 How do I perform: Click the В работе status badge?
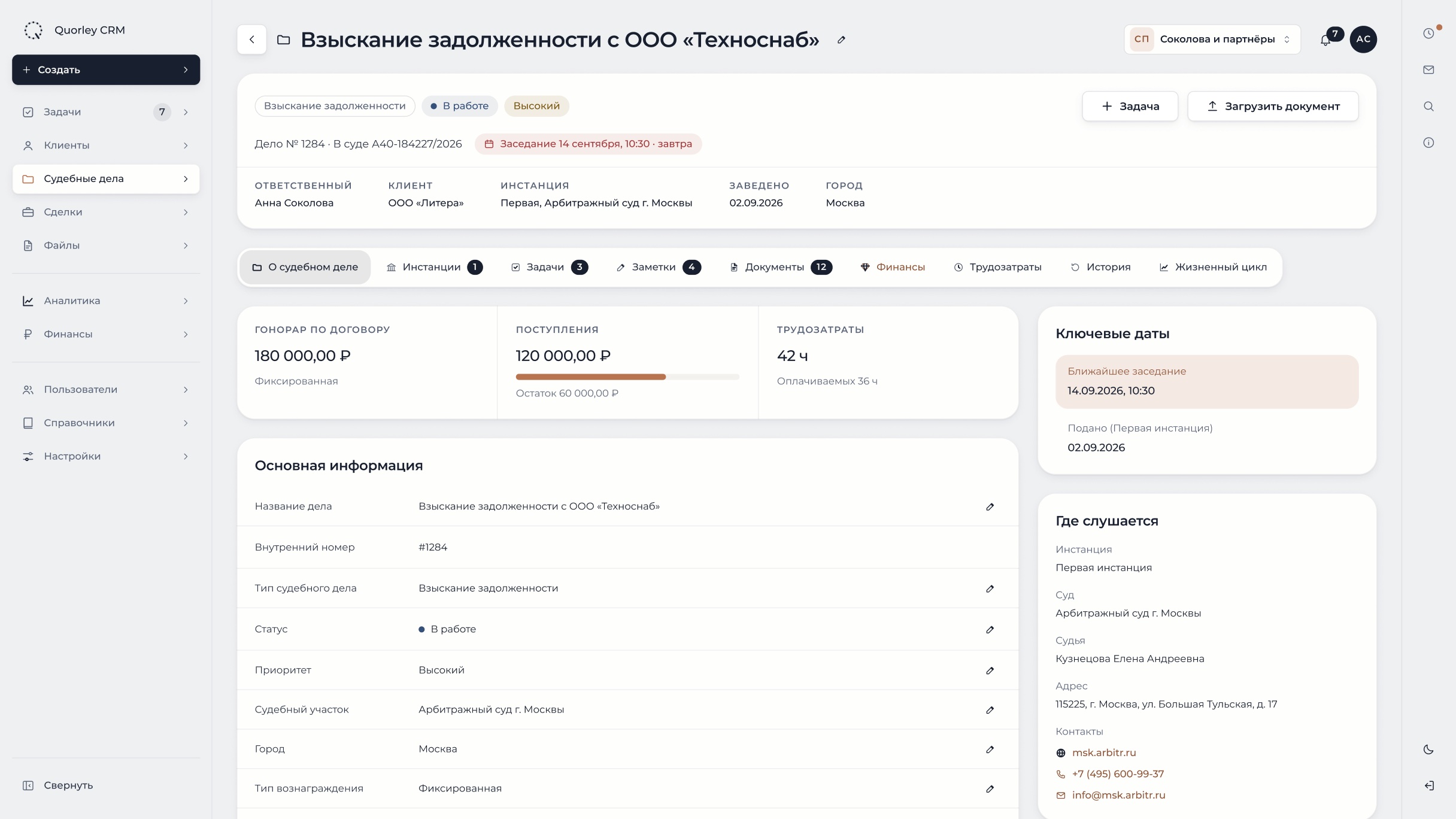[459, 107]
